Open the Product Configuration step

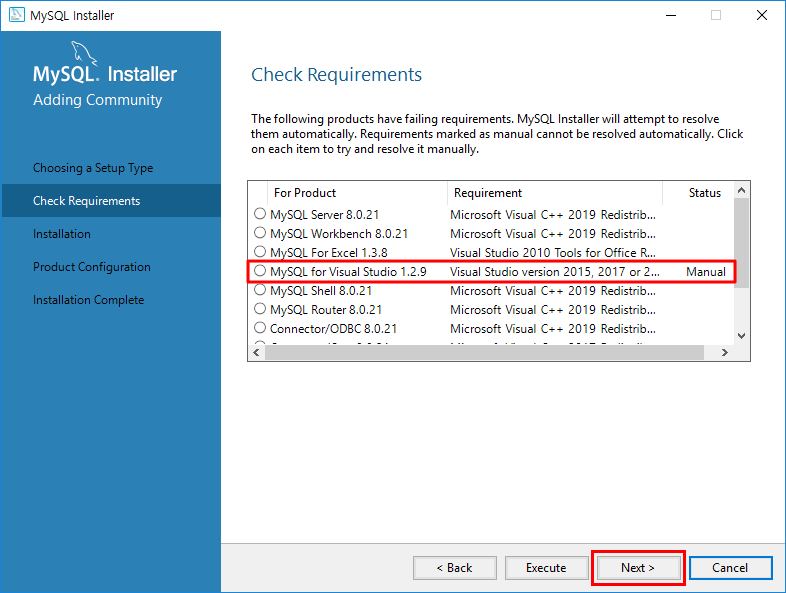(x=92, y=267)
